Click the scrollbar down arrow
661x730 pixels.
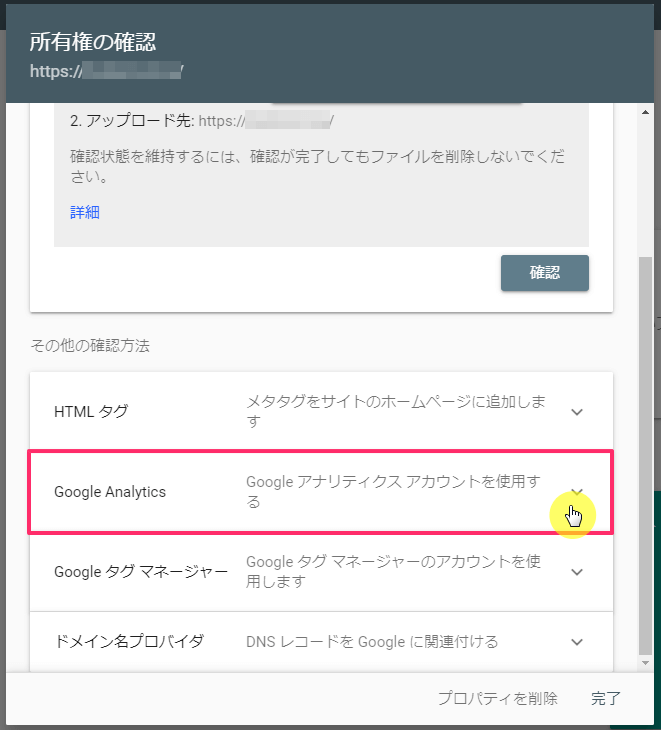pos(645,663)
